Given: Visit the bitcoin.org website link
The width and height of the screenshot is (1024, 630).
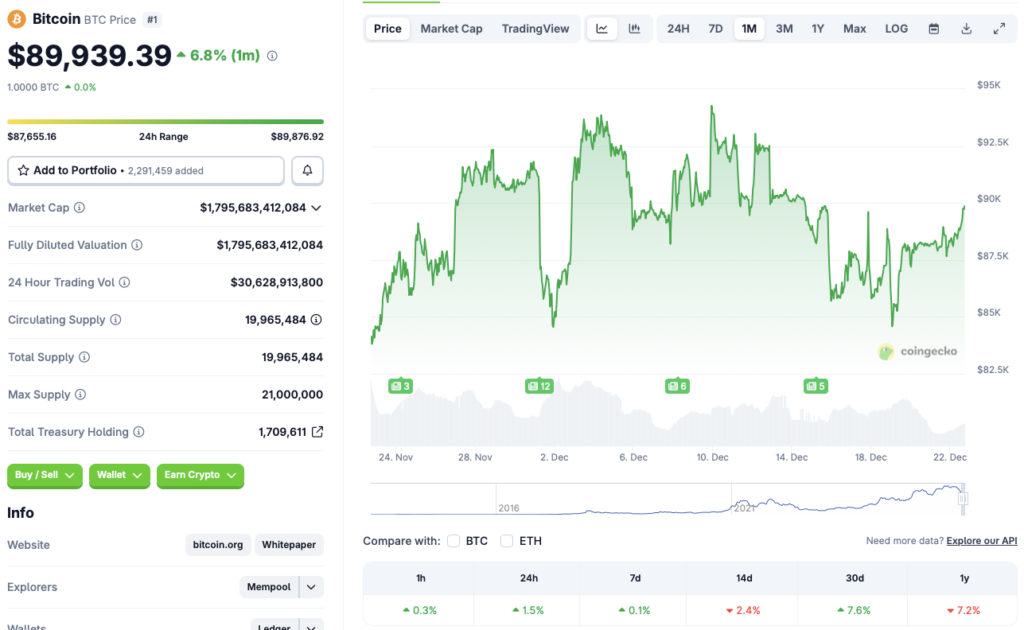Looking at the screenshot, I should (x=217, y=544).
